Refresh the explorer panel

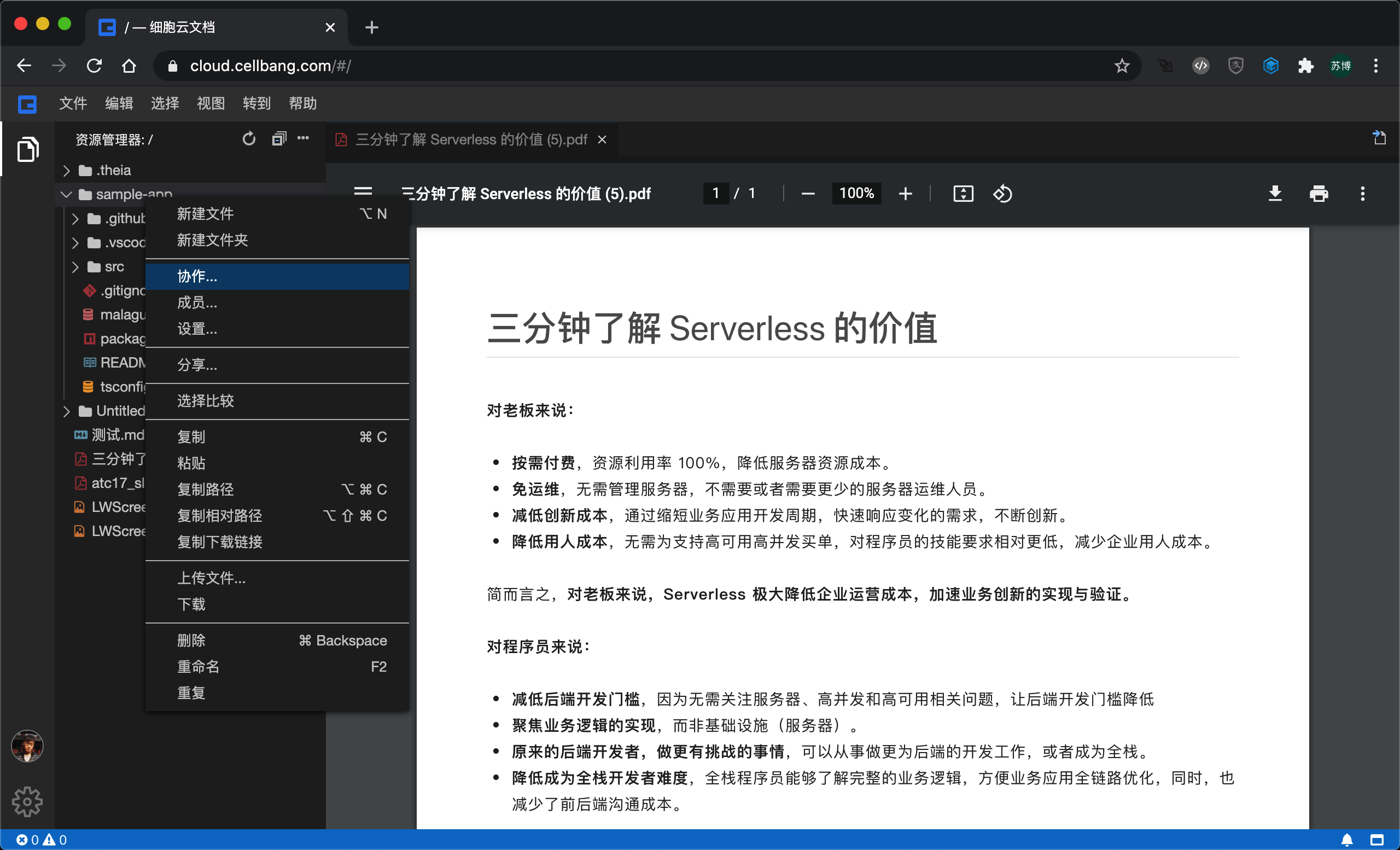click(x=249, y=139)
